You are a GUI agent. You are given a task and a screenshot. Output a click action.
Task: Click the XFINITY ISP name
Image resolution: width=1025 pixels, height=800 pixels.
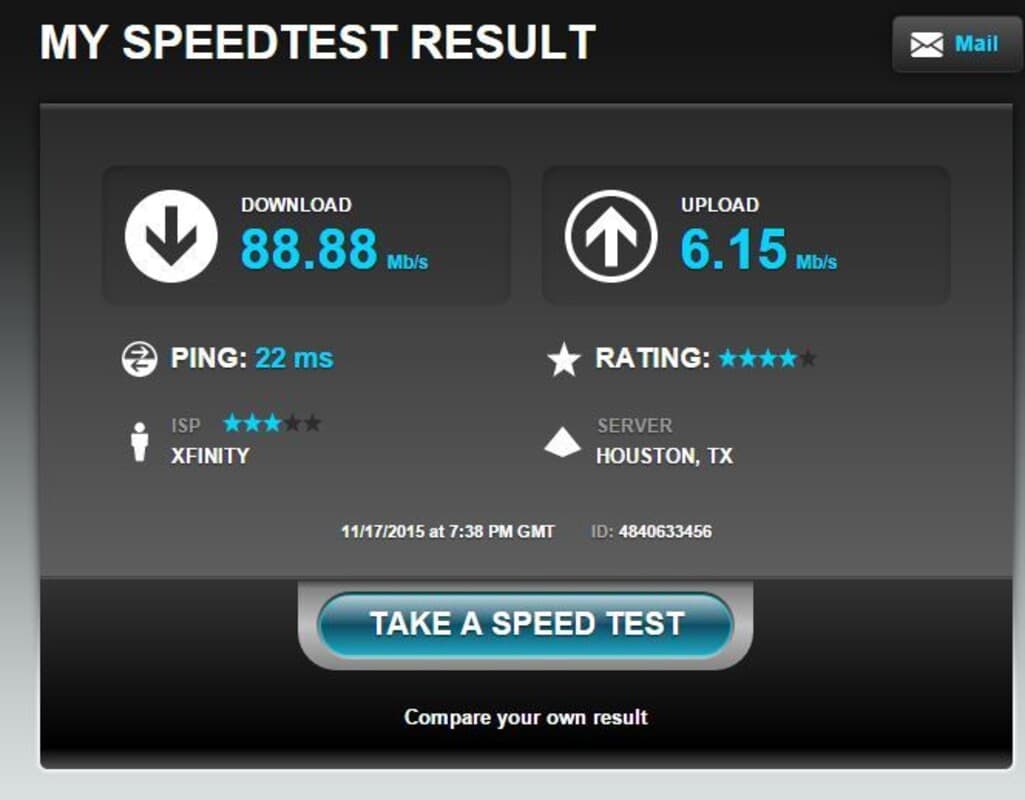pyautogui.click(x=210, y=456)
